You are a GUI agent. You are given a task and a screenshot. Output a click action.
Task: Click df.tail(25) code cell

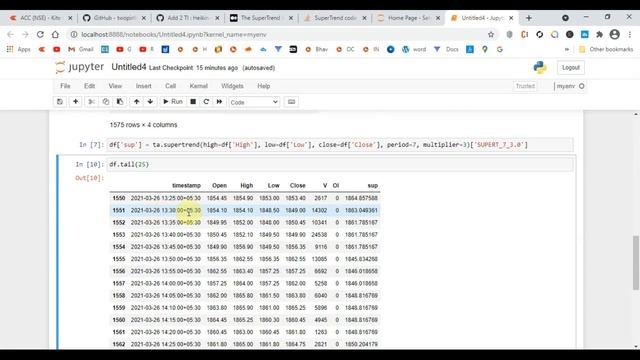click(340, 164)
